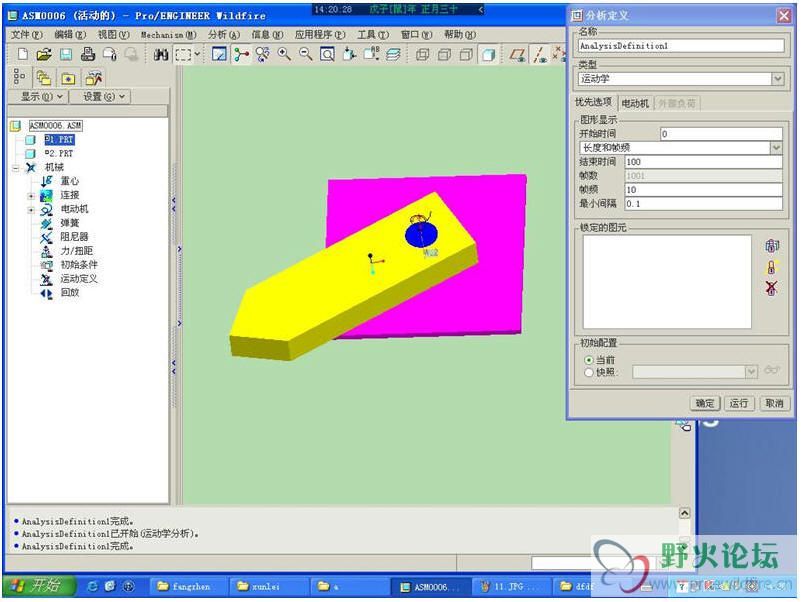Select P1.PRT in the model tree
Screen dimensions: 802x602
[59, 139]
